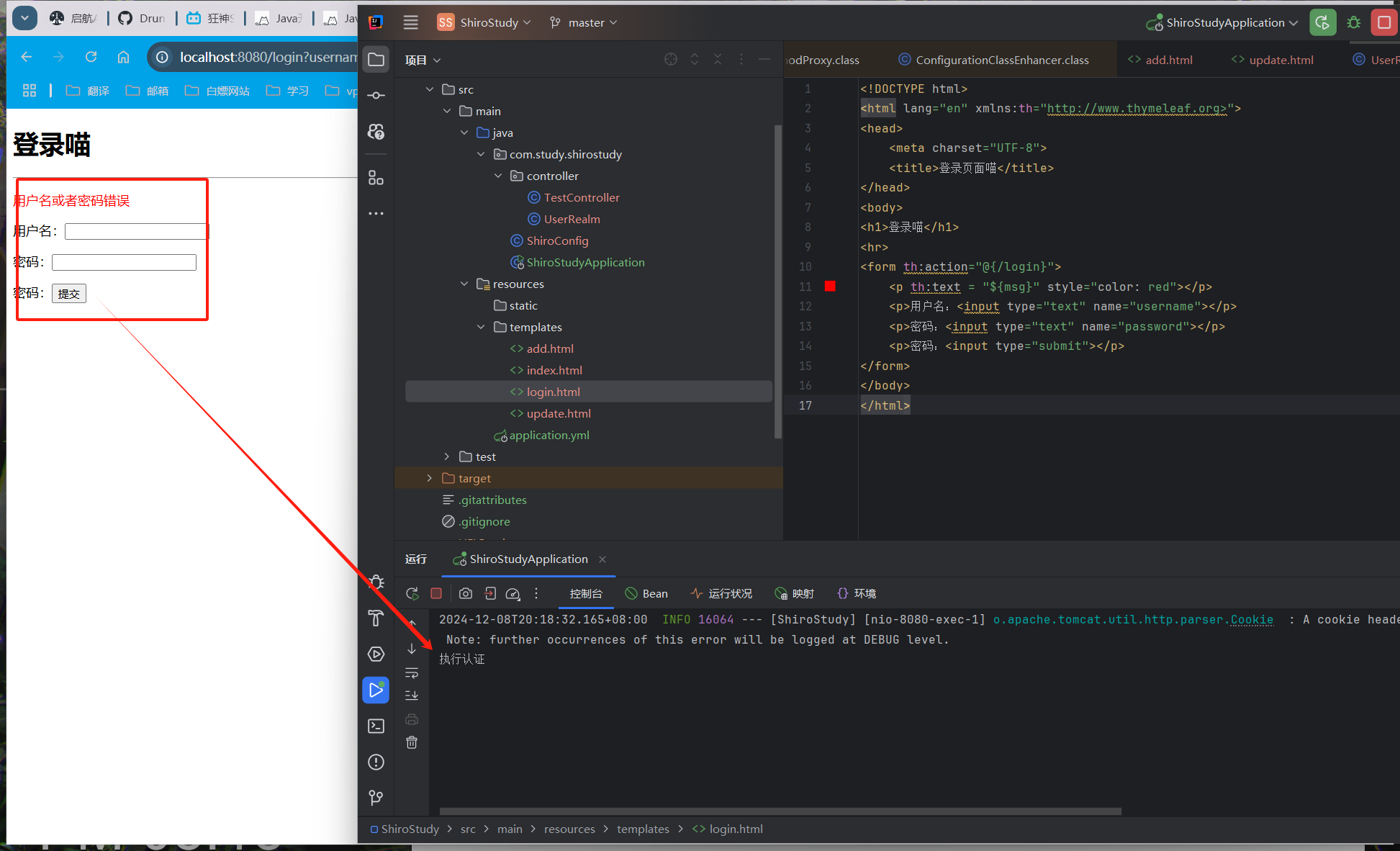
Task: Collapse the src folder
Action: pos(430,89)
